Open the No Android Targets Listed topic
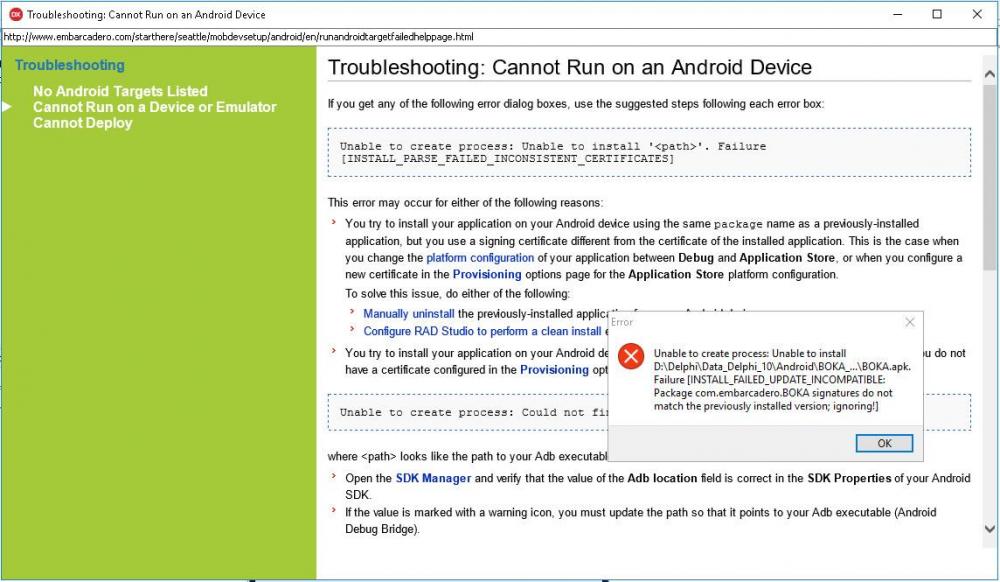 121,91
